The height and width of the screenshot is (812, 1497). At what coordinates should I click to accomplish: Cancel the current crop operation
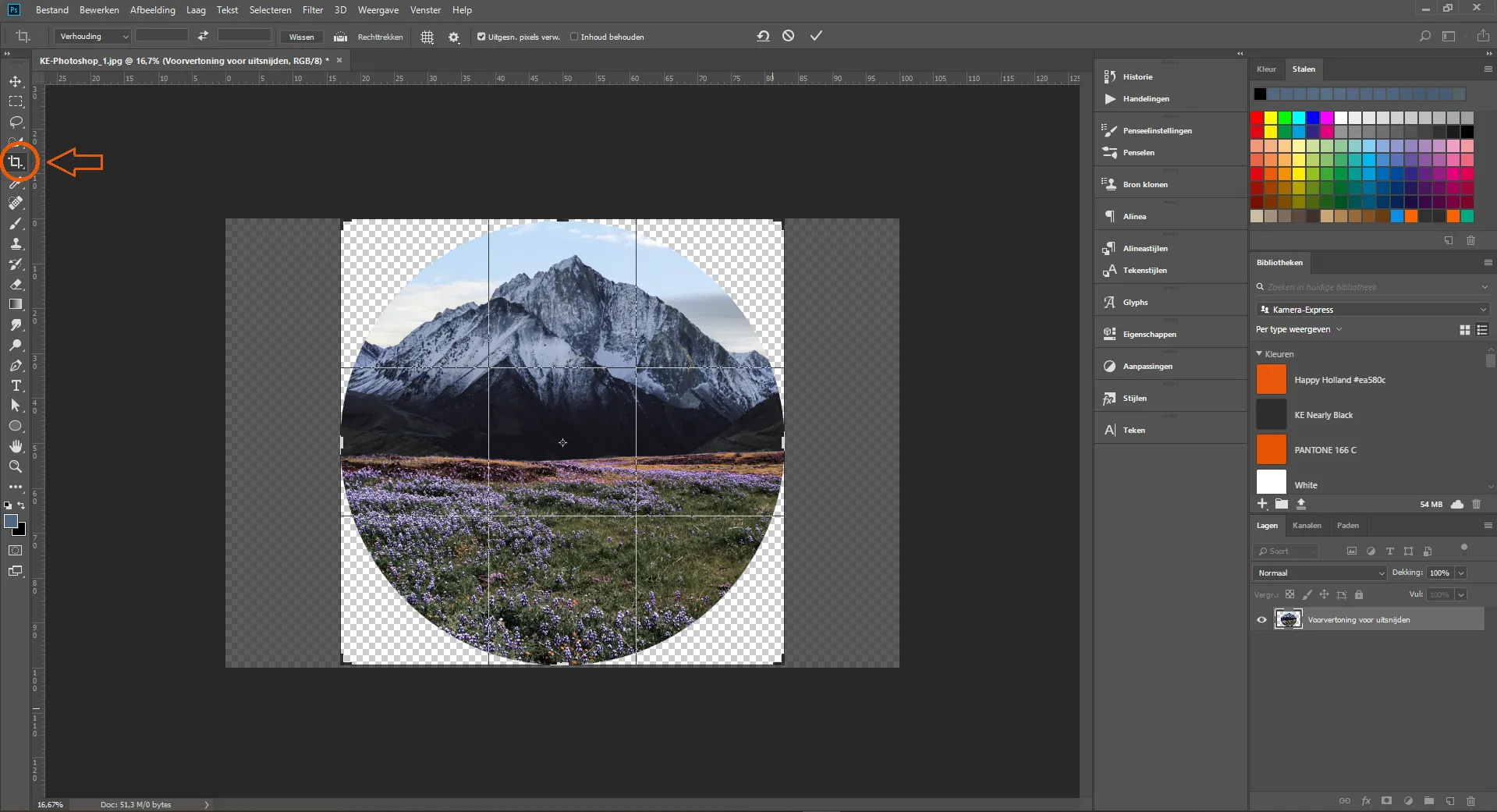click(x=789, y=36)
